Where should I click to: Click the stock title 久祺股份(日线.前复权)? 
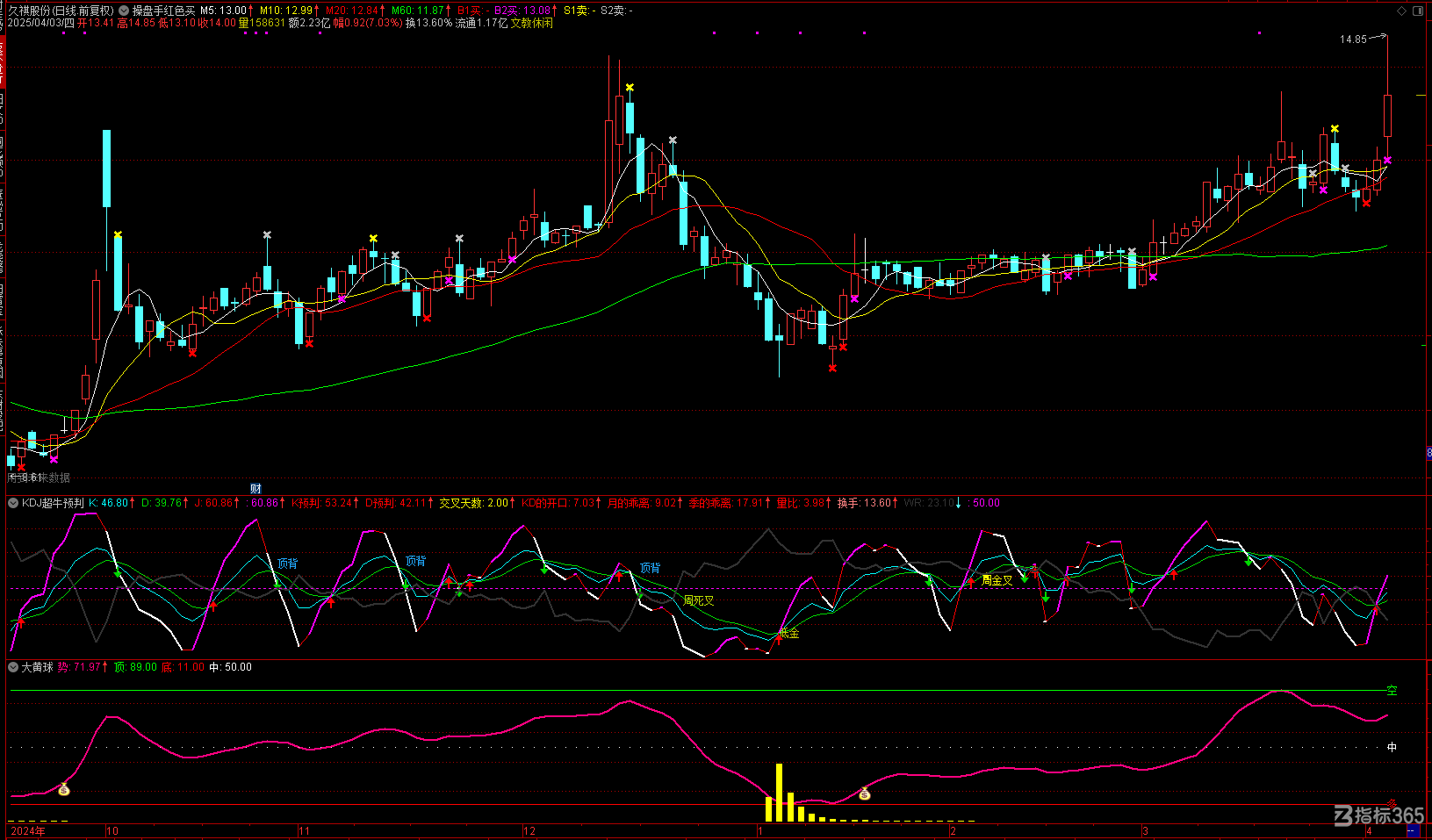tap(61, 11)
